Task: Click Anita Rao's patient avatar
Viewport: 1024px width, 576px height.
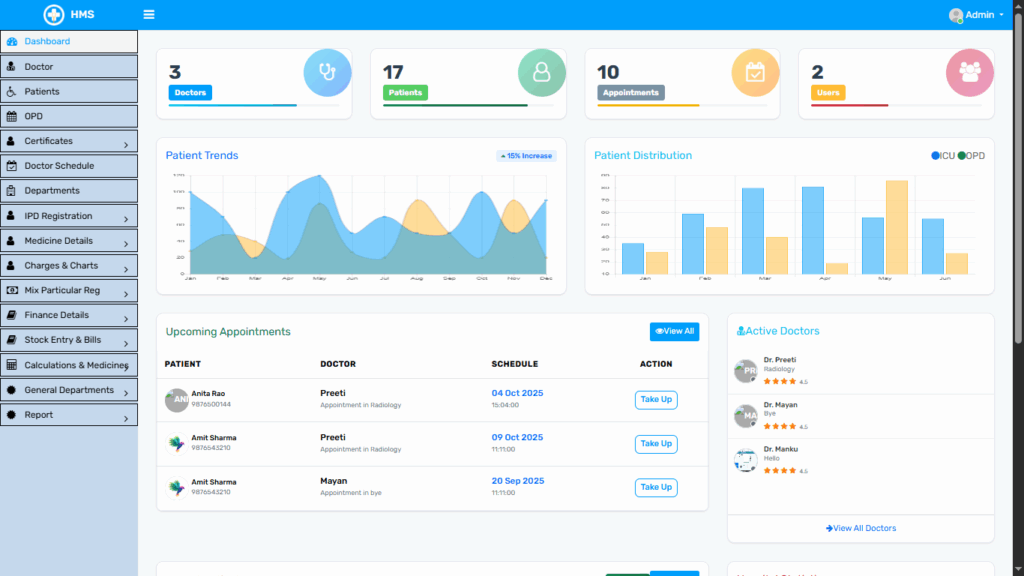Action: pos(176,400)
